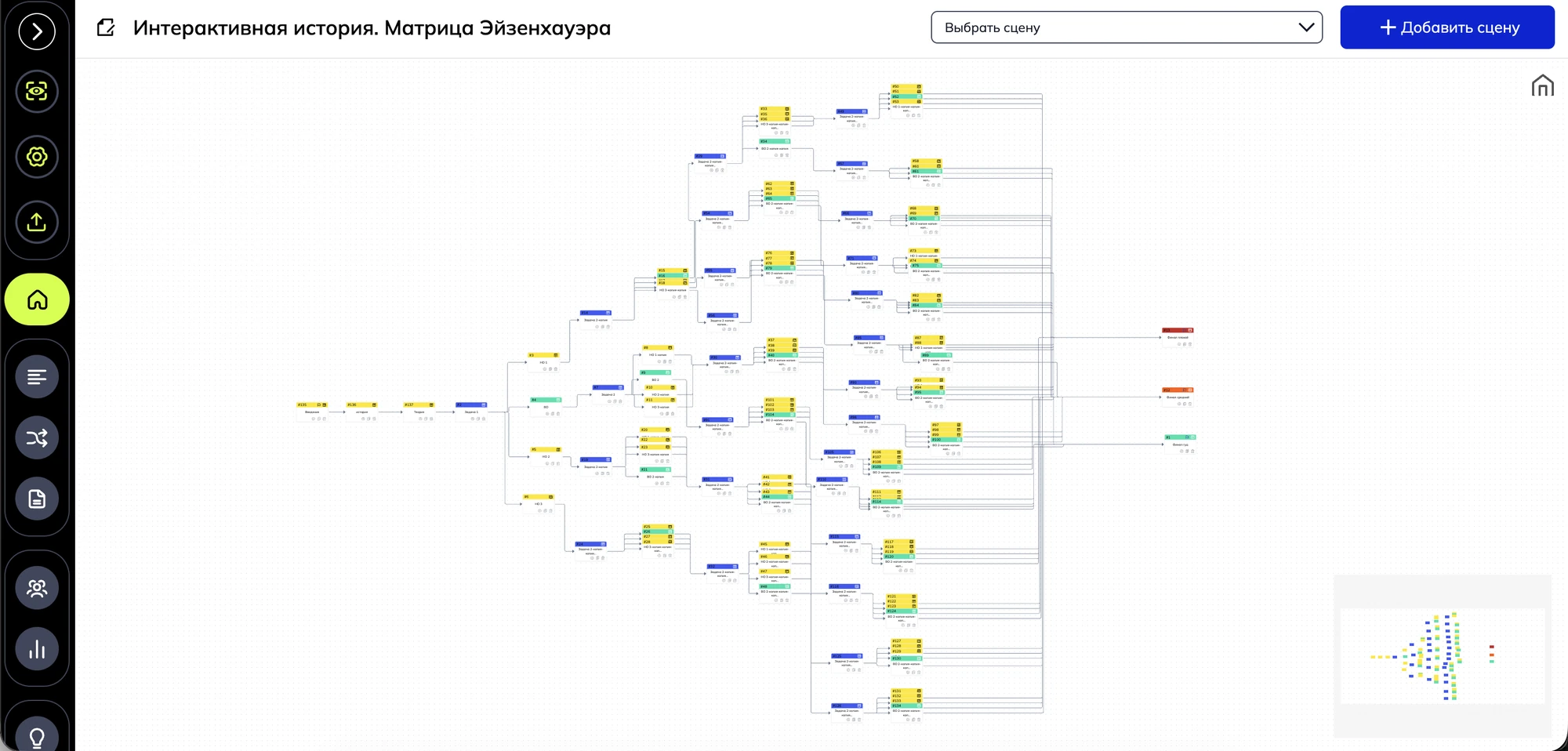
Task: Click the upload/export icon in sidebar
Action: pyautogui.click(x=37, y=223)
